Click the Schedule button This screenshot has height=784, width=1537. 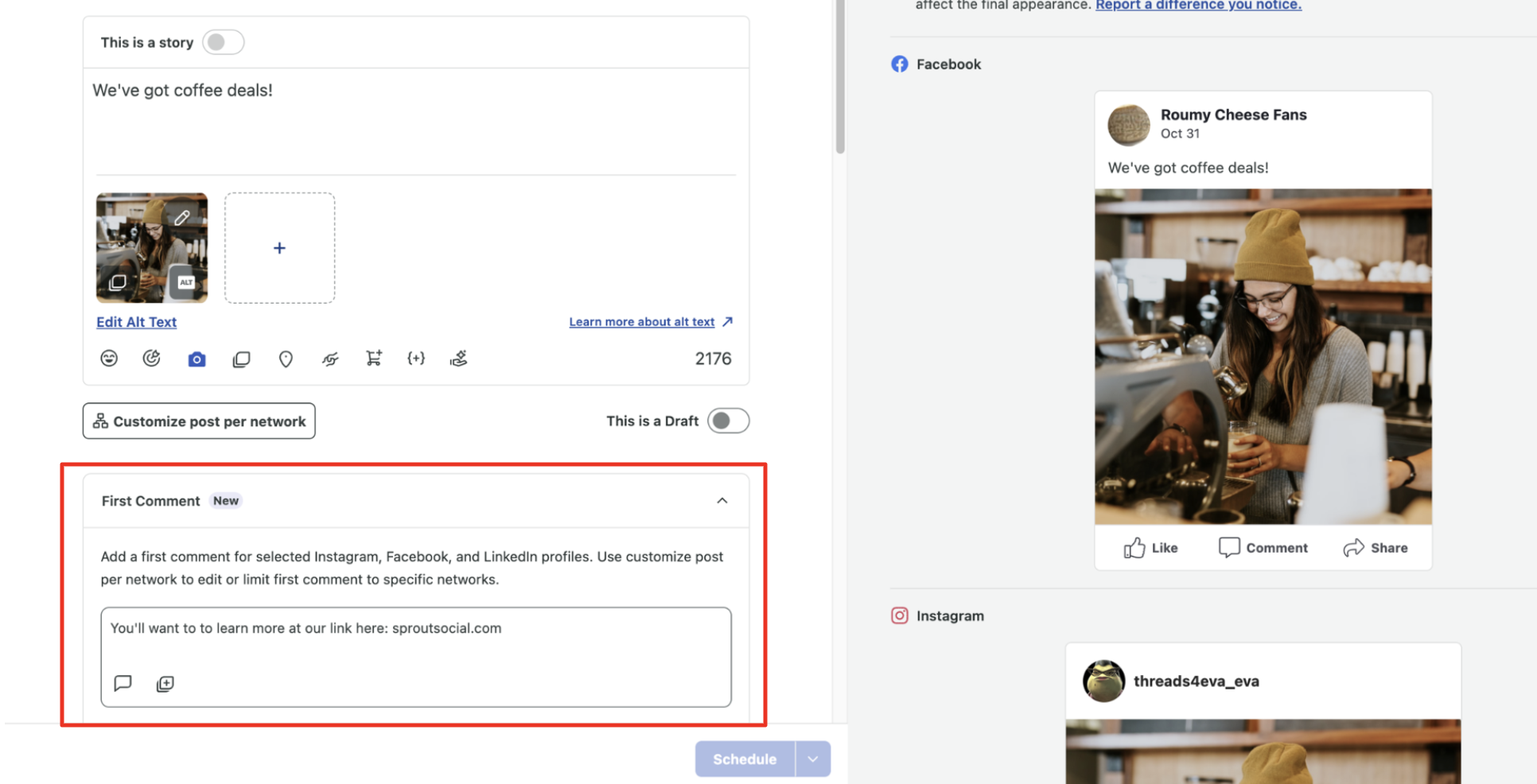pyautogui.click(x=745, y=759)
